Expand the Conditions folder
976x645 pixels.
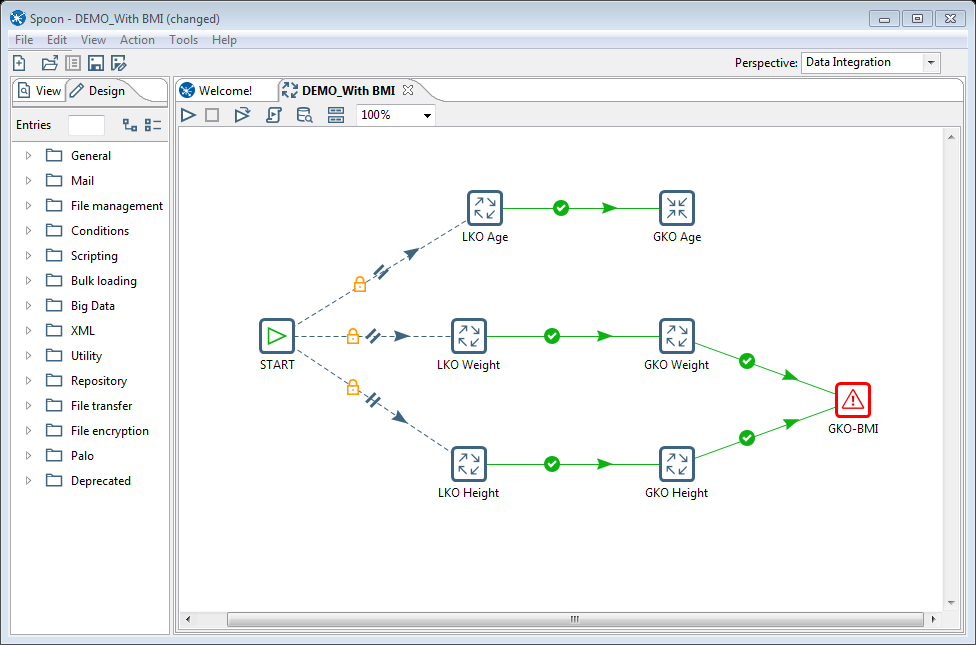click(28, 230)
